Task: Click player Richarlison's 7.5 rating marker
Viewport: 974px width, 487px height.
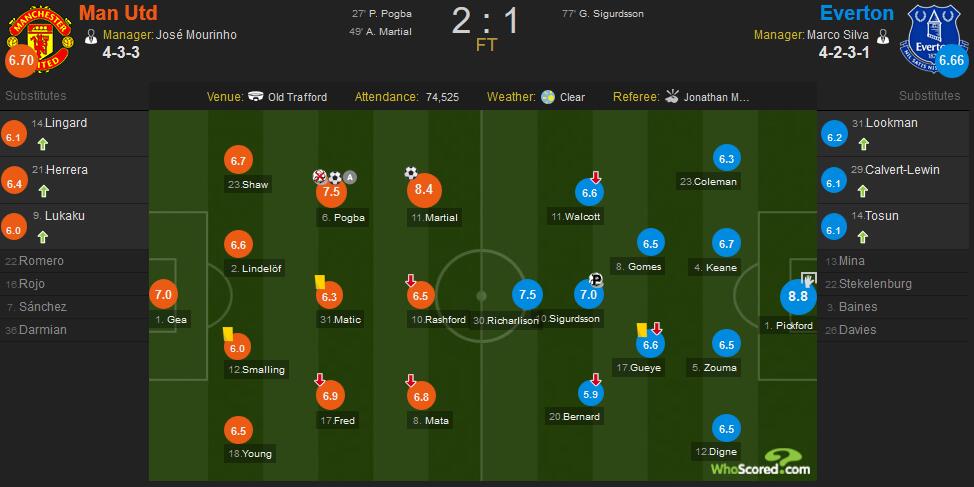Action: point(528,294)
